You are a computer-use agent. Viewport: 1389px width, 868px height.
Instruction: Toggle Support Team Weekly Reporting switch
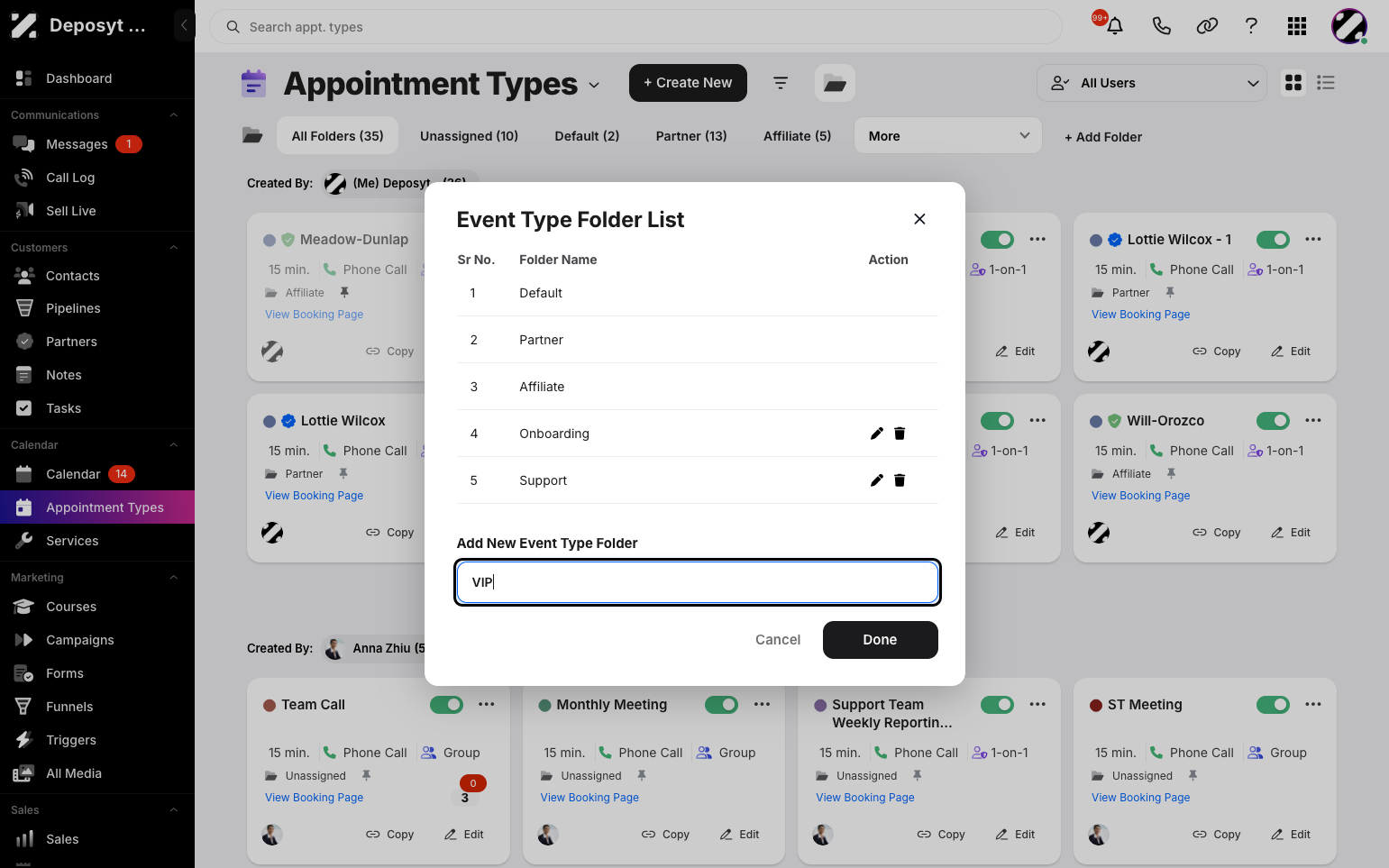coord(997,705)
